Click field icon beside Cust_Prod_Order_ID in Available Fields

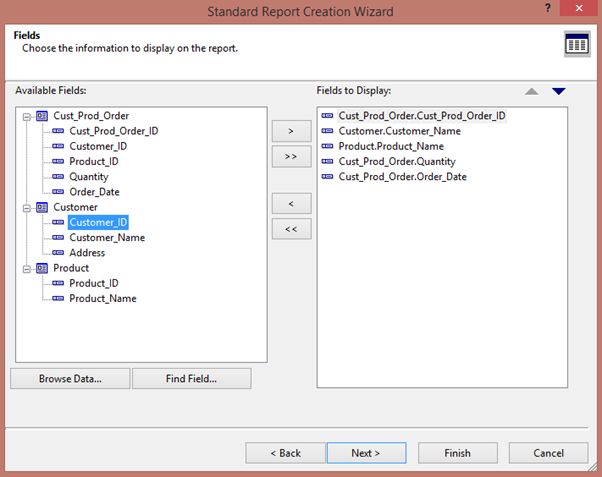point(58,131)
